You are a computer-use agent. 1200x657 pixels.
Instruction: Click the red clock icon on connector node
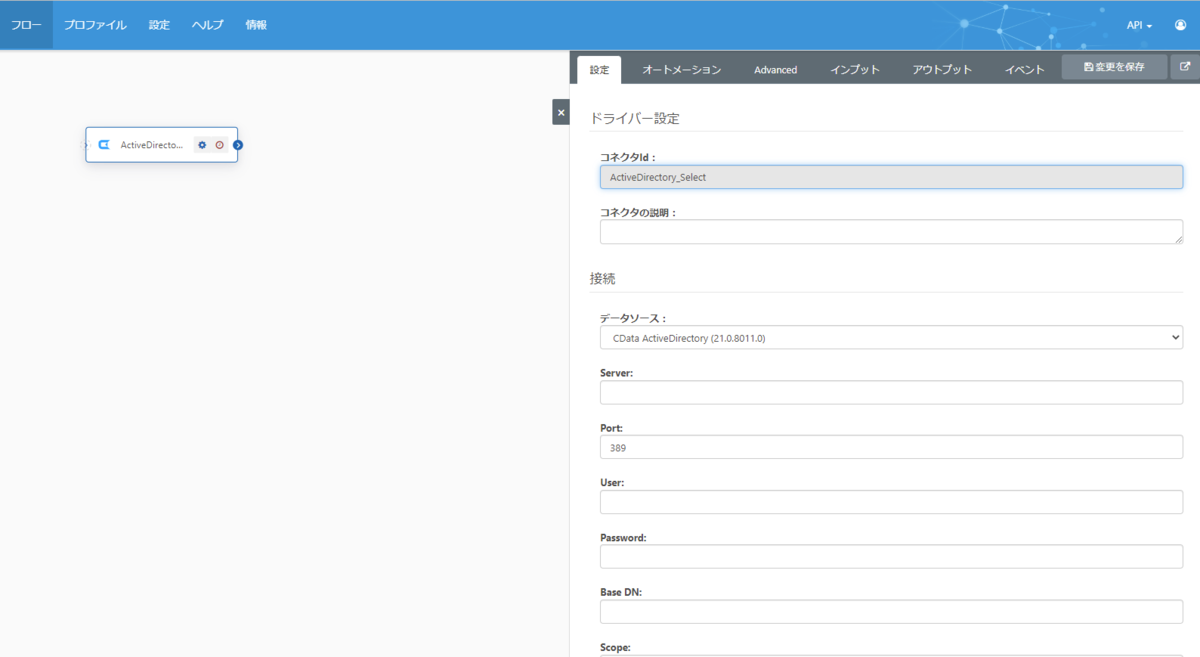(219, 145)
